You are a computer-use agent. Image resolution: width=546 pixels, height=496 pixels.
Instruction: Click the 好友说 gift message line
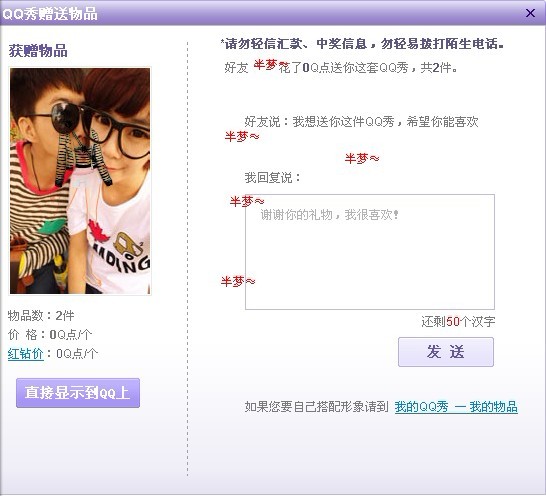click(361, 122)
